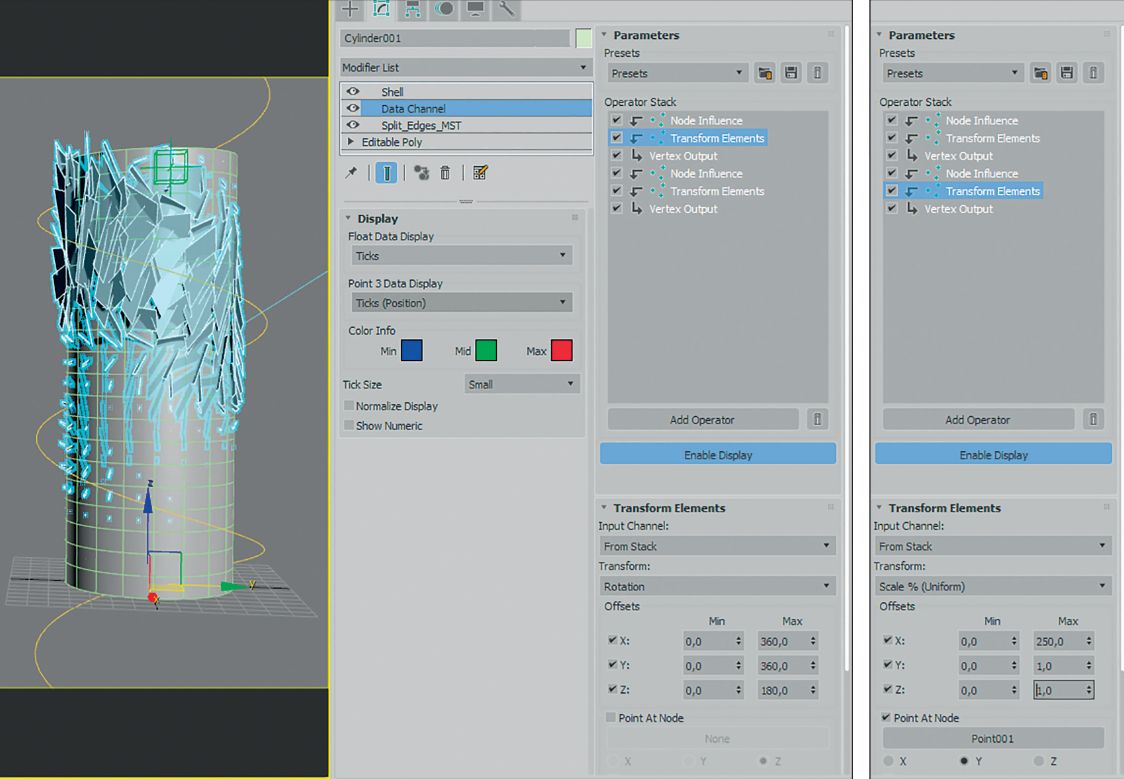This screenshot has height=779, width=1124.
Task: Select the Display command panel icon
Action: pyautogui.click(x=475, y=10)
